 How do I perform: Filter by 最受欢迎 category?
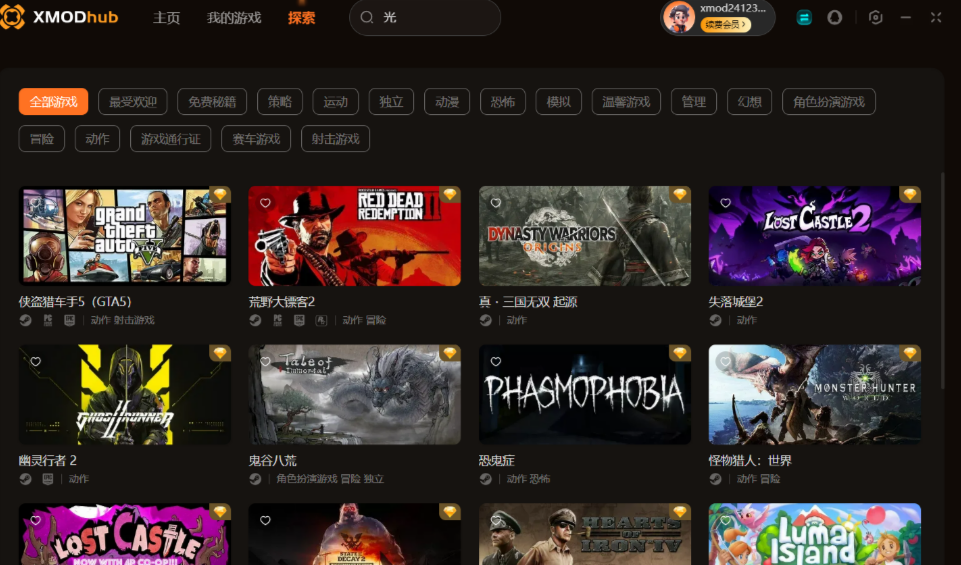click(x=133, y=102)
